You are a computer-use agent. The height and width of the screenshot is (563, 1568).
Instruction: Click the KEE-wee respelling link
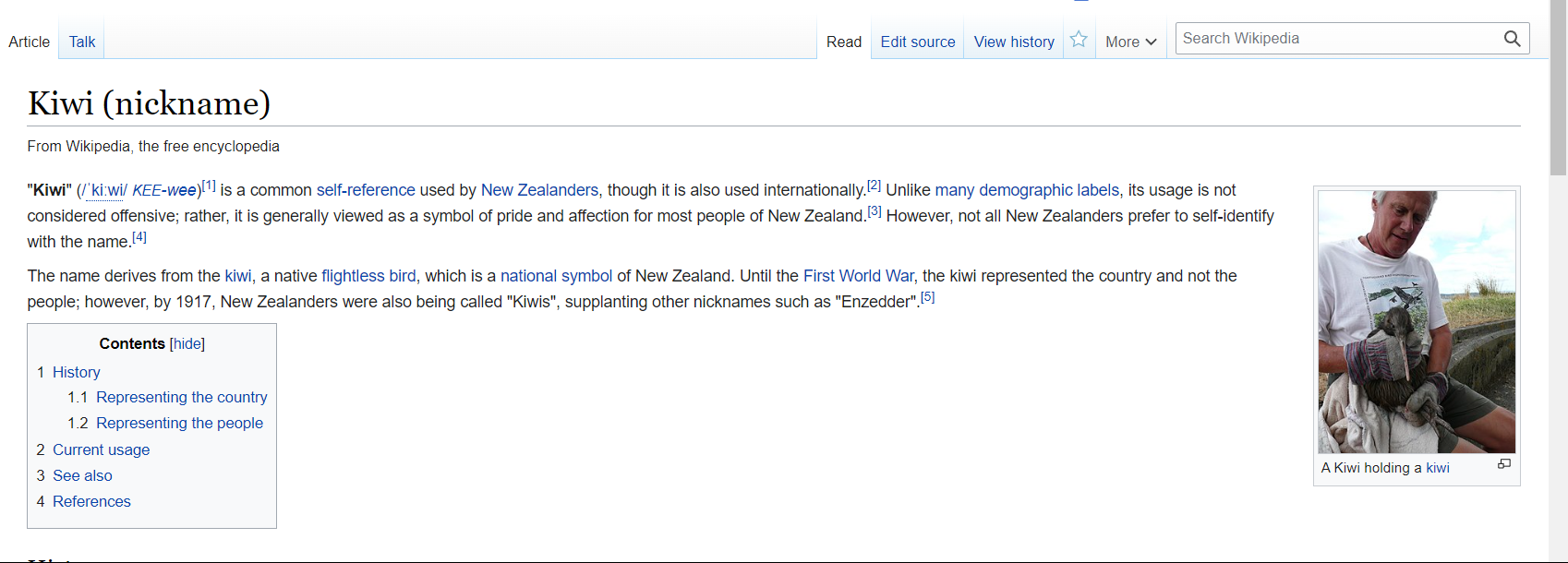coord(164,190)
